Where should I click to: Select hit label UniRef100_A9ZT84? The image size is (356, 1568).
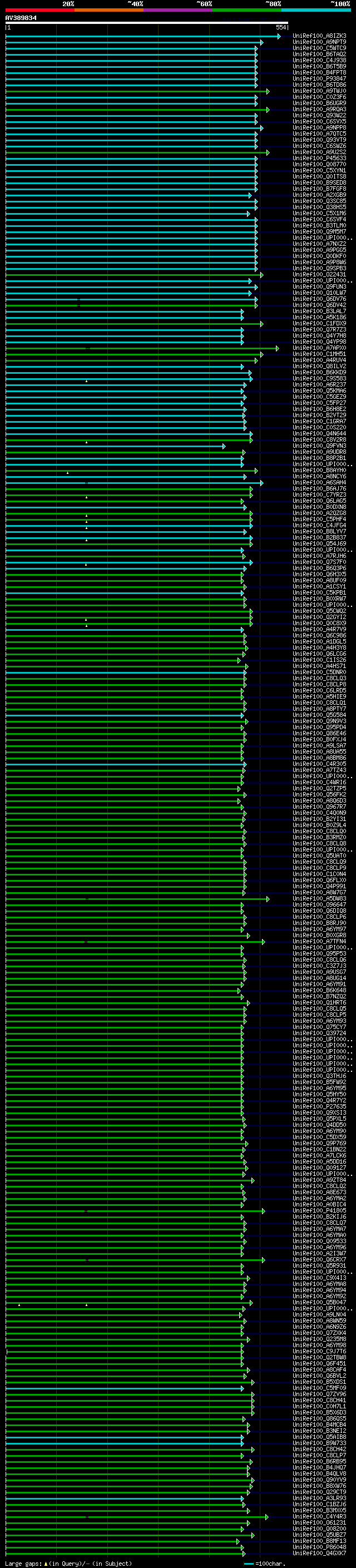[x=319, y=1180]
